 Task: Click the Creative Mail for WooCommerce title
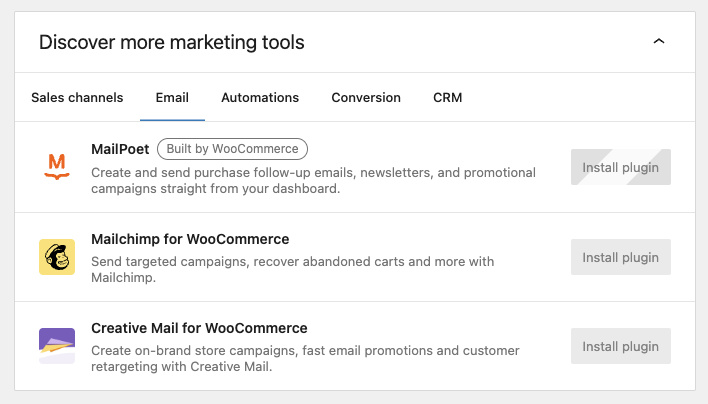[x=199, y=328]
